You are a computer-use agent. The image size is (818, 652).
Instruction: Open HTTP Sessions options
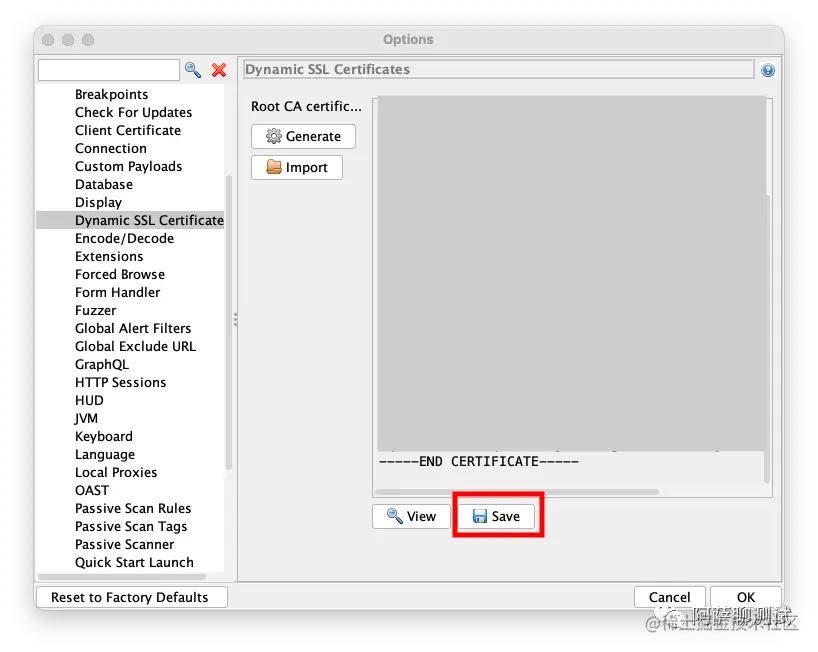[121, 382]
